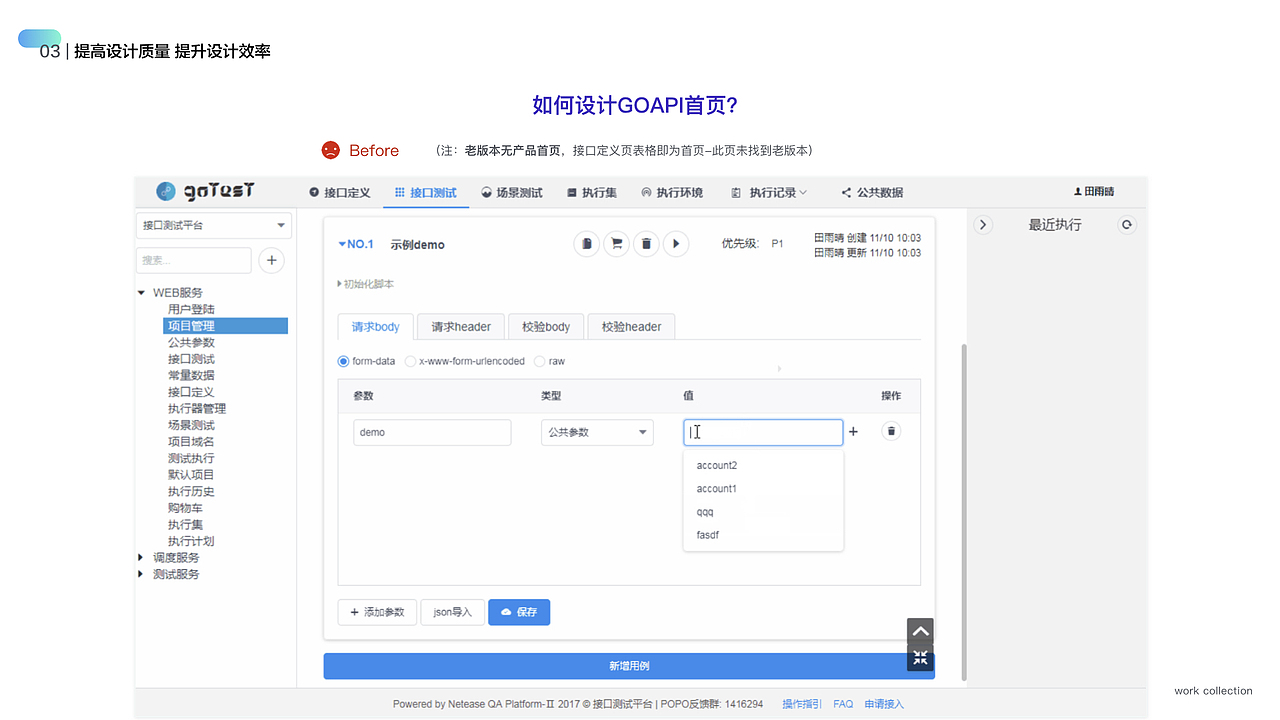Screen dimensions: 1280x720
Task: Delete the demo parameter row
Action: click(x=892, y=431)
